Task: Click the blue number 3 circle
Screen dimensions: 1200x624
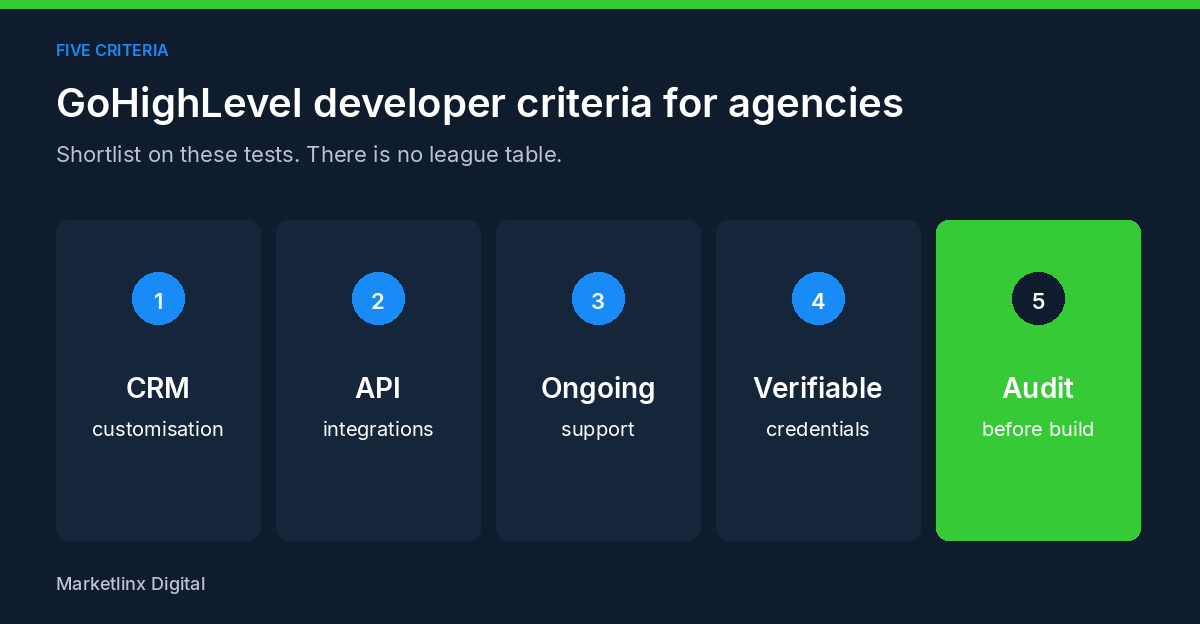Action: pos(598,298)
